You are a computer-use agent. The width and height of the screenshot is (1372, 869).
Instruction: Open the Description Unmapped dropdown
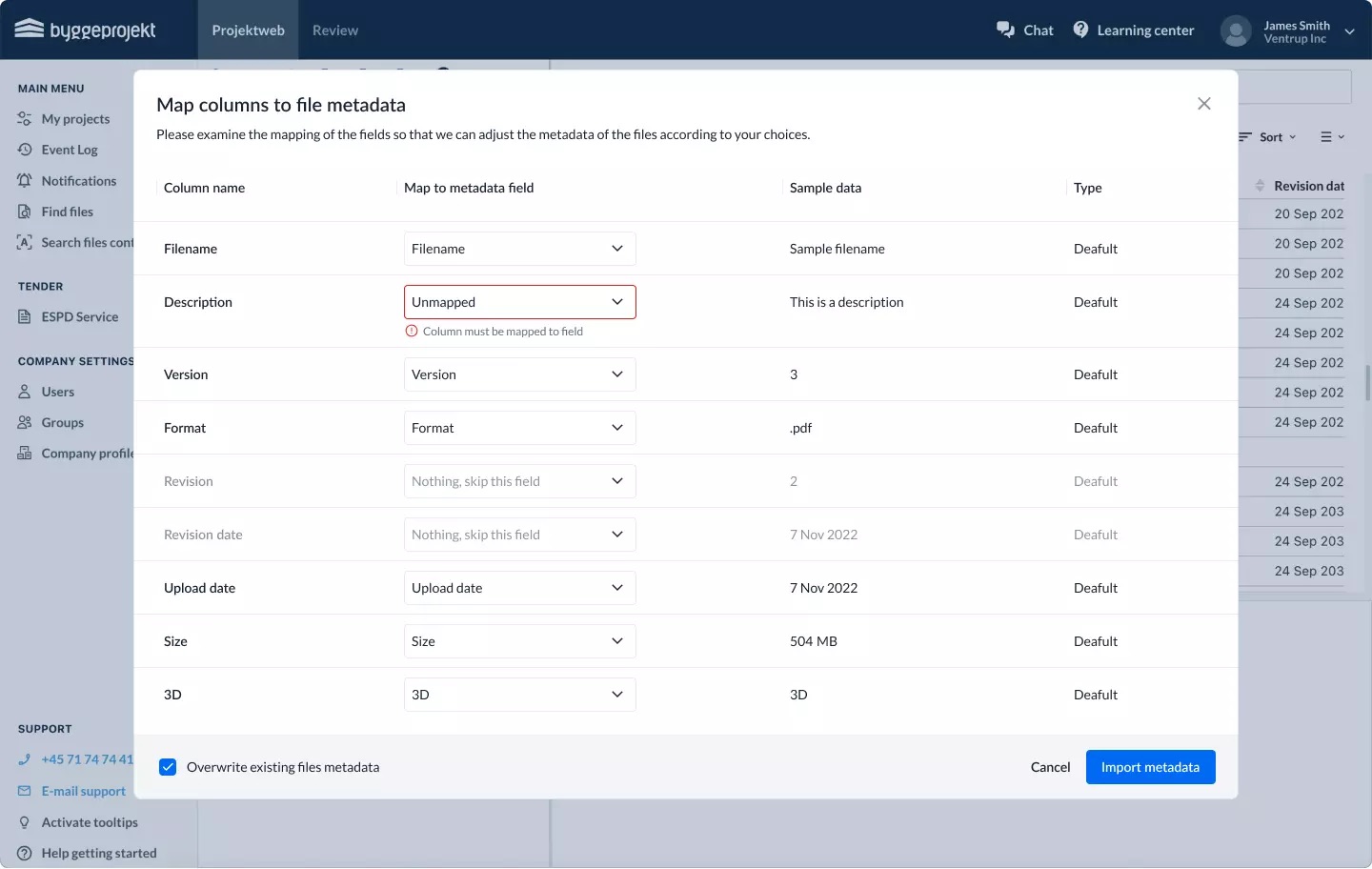pyautogui.click(x=519, y=302)
